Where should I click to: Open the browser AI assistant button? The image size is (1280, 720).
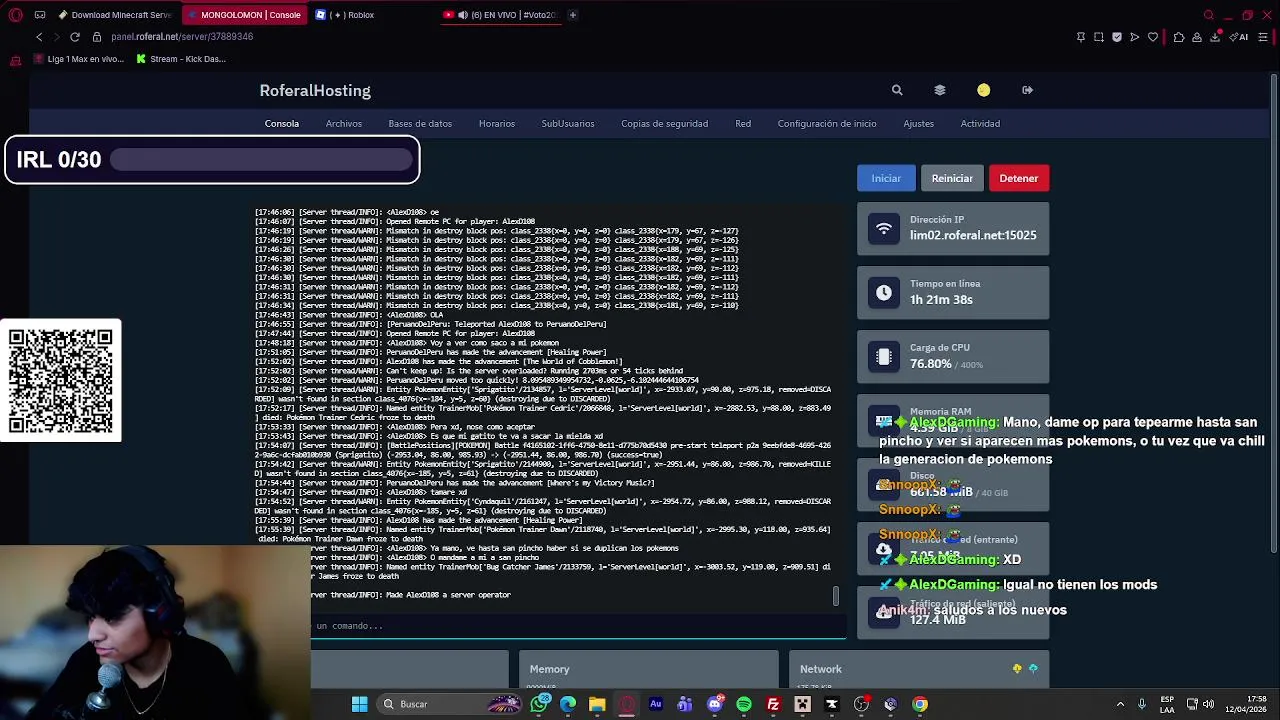point(1240,37)
